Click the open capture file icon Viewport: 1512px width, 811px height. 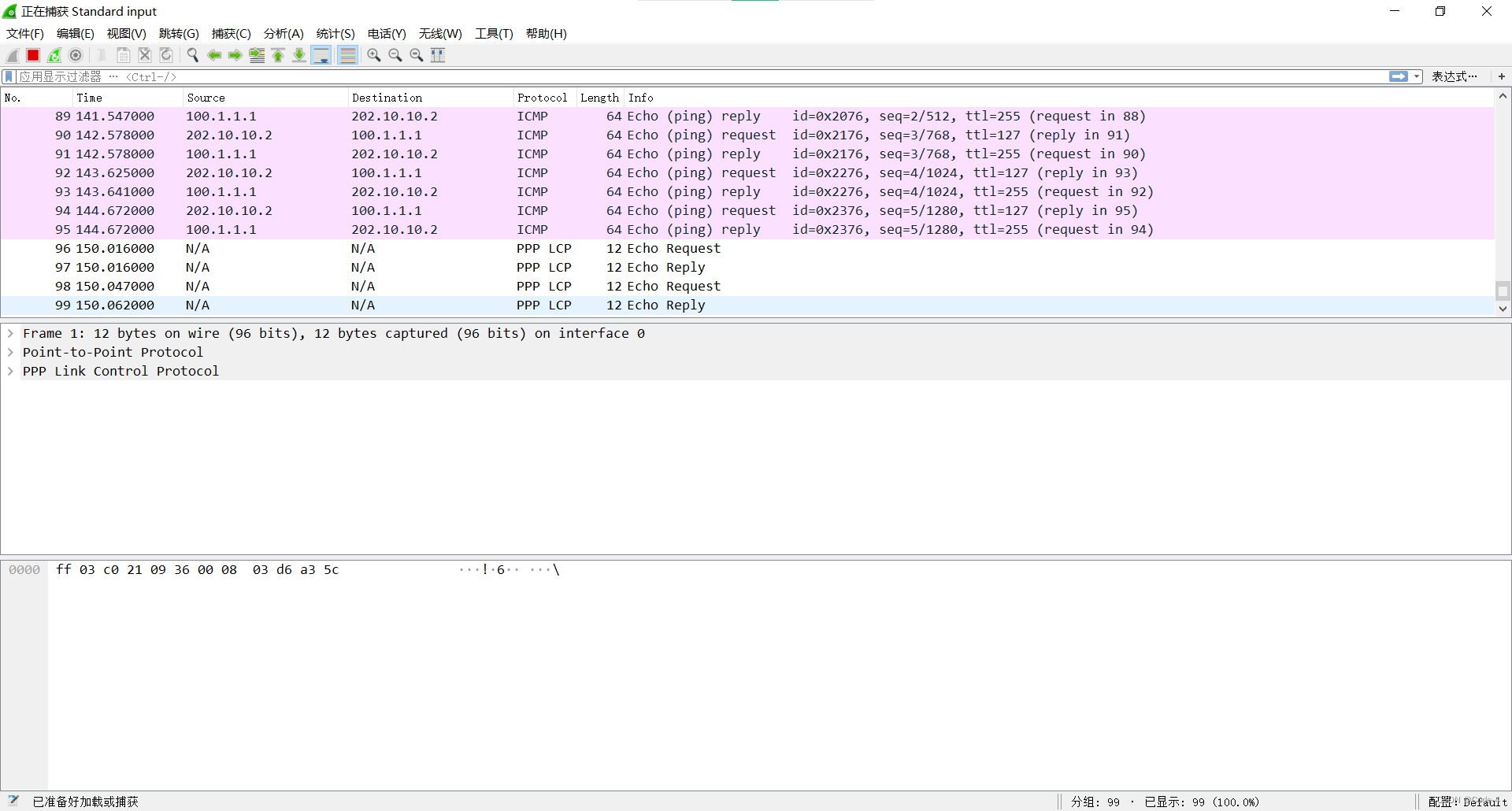[x=102, y=55]
